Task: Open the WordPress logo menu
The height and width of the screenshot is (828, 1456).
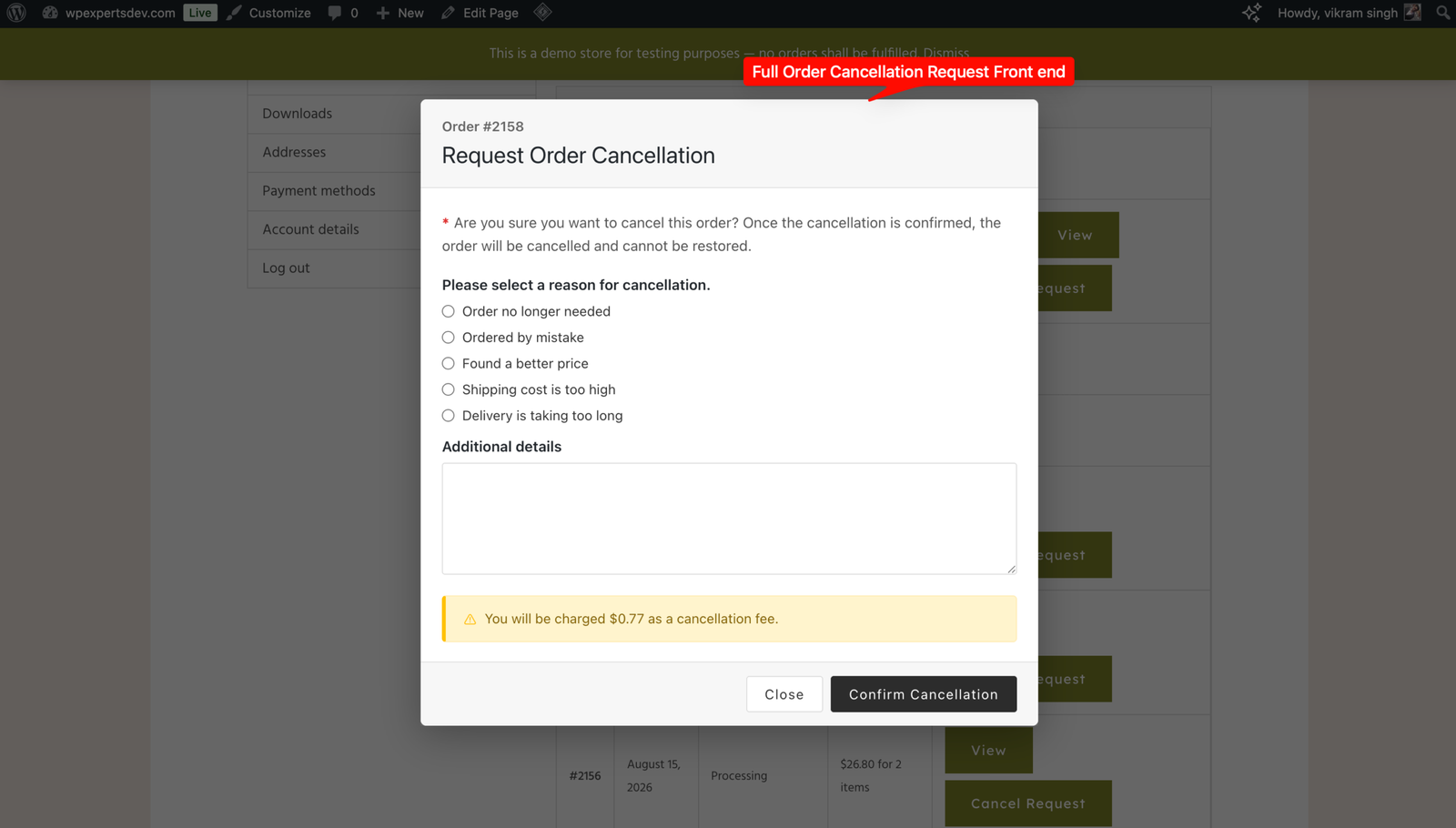Action: click(16, 13)
